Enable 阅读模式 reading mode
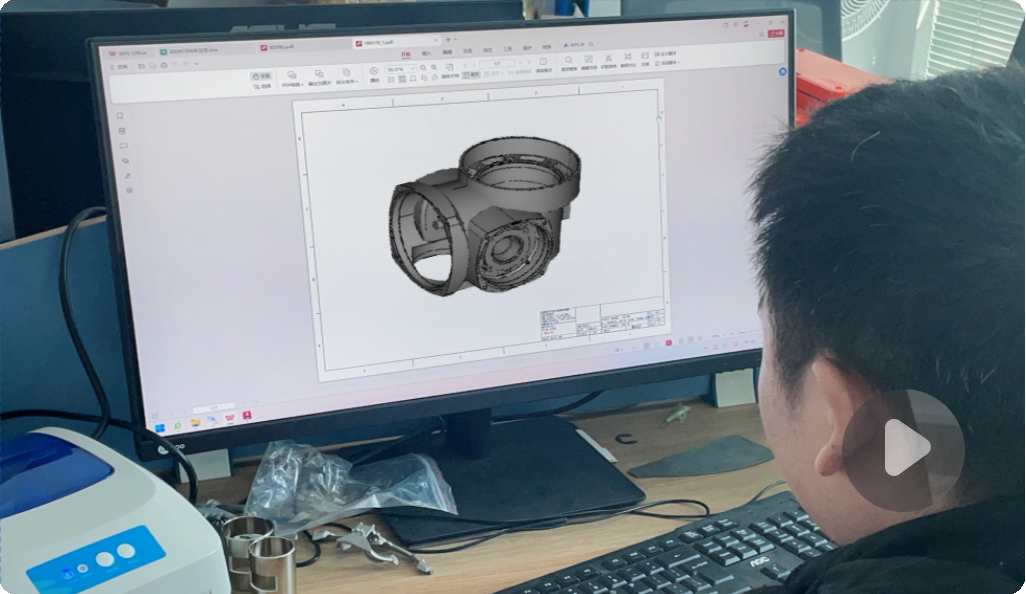The height and width of the screenshot is (594, 1026). tap(544, 65)
